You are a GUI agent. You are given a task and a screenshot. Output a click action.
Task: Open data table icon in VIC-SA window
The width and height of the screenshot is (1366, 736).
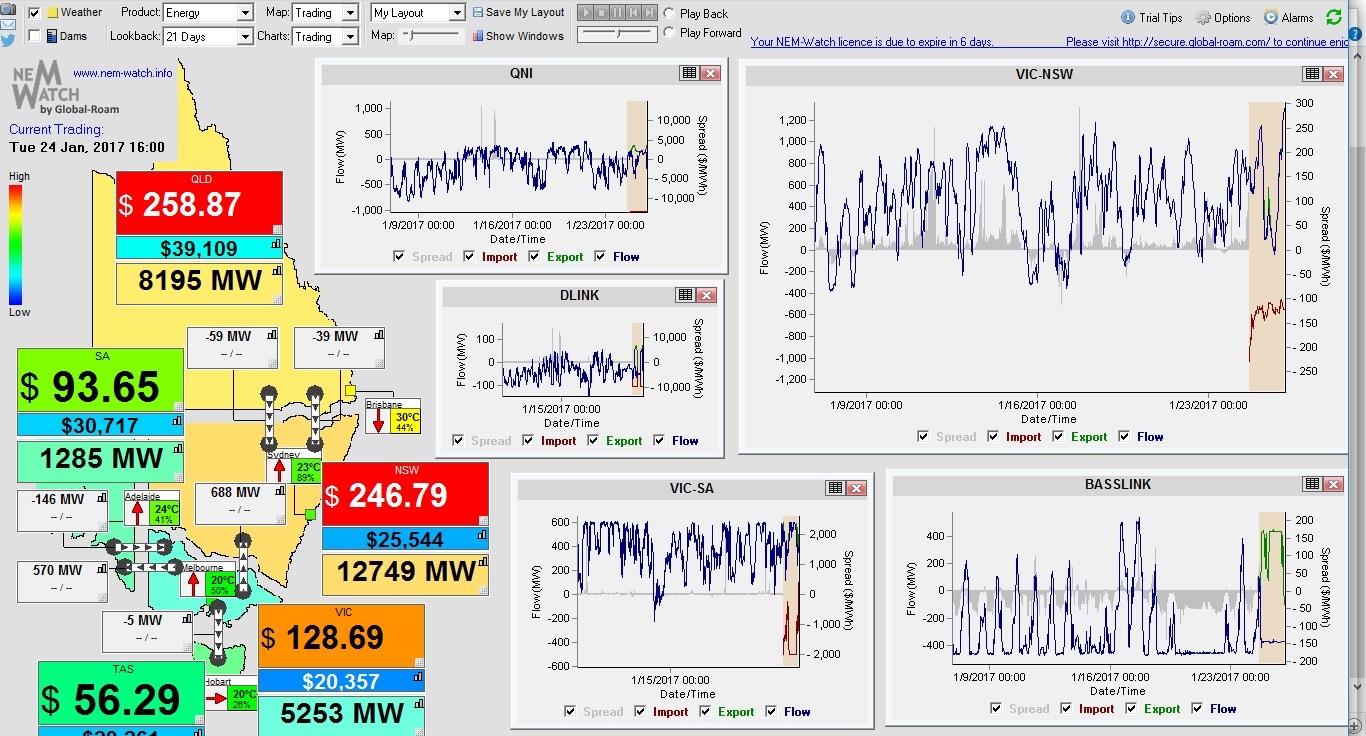pos(835,488)
